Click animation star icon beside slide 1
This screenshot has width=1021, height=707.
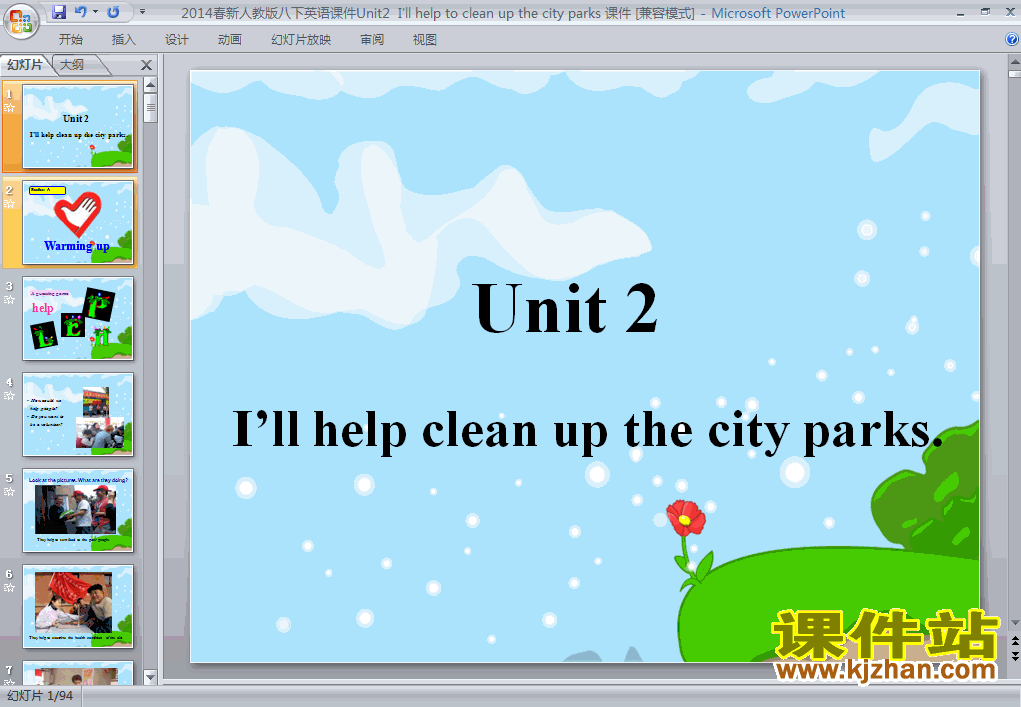pos(9,108)
